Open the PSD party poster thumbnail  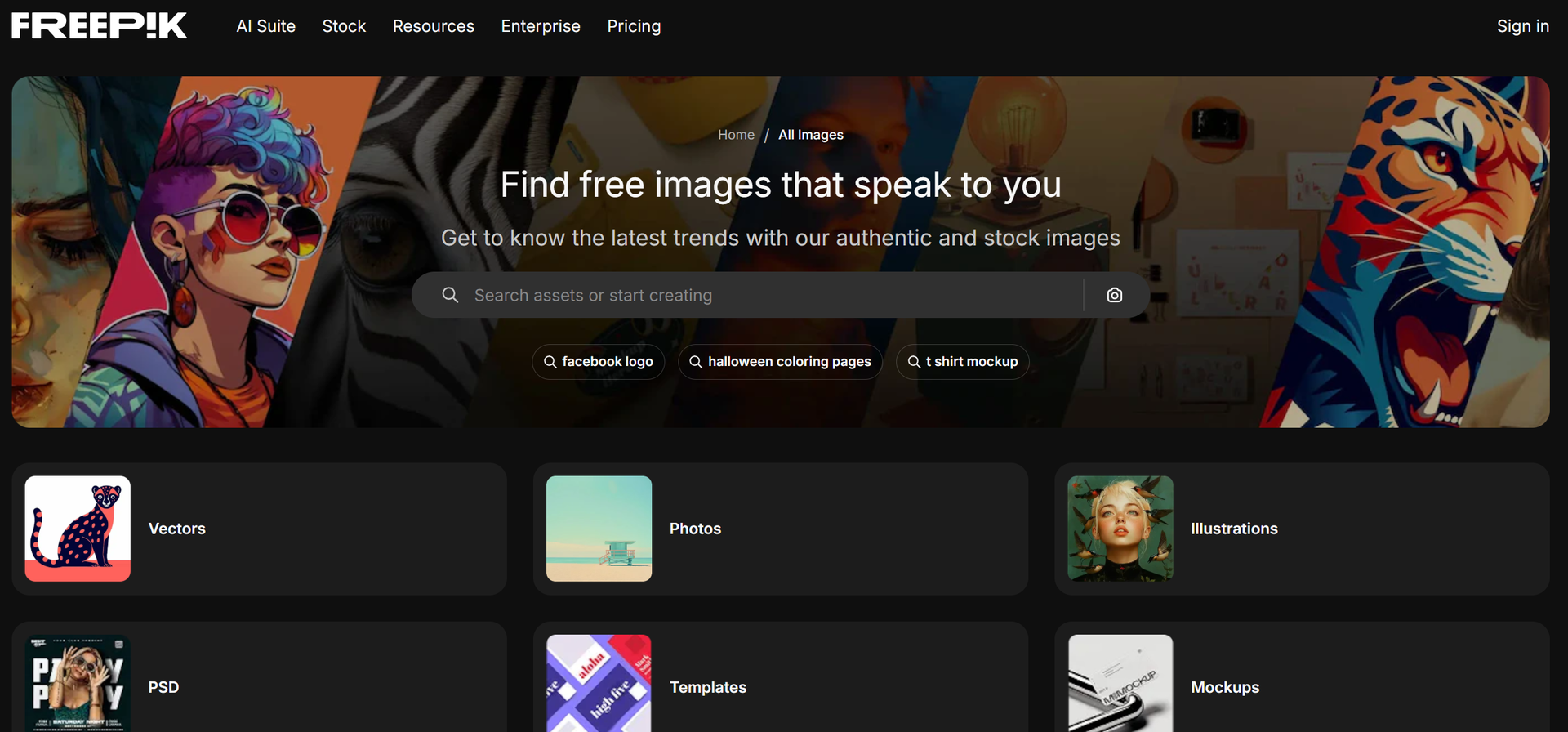coord(78,683)
